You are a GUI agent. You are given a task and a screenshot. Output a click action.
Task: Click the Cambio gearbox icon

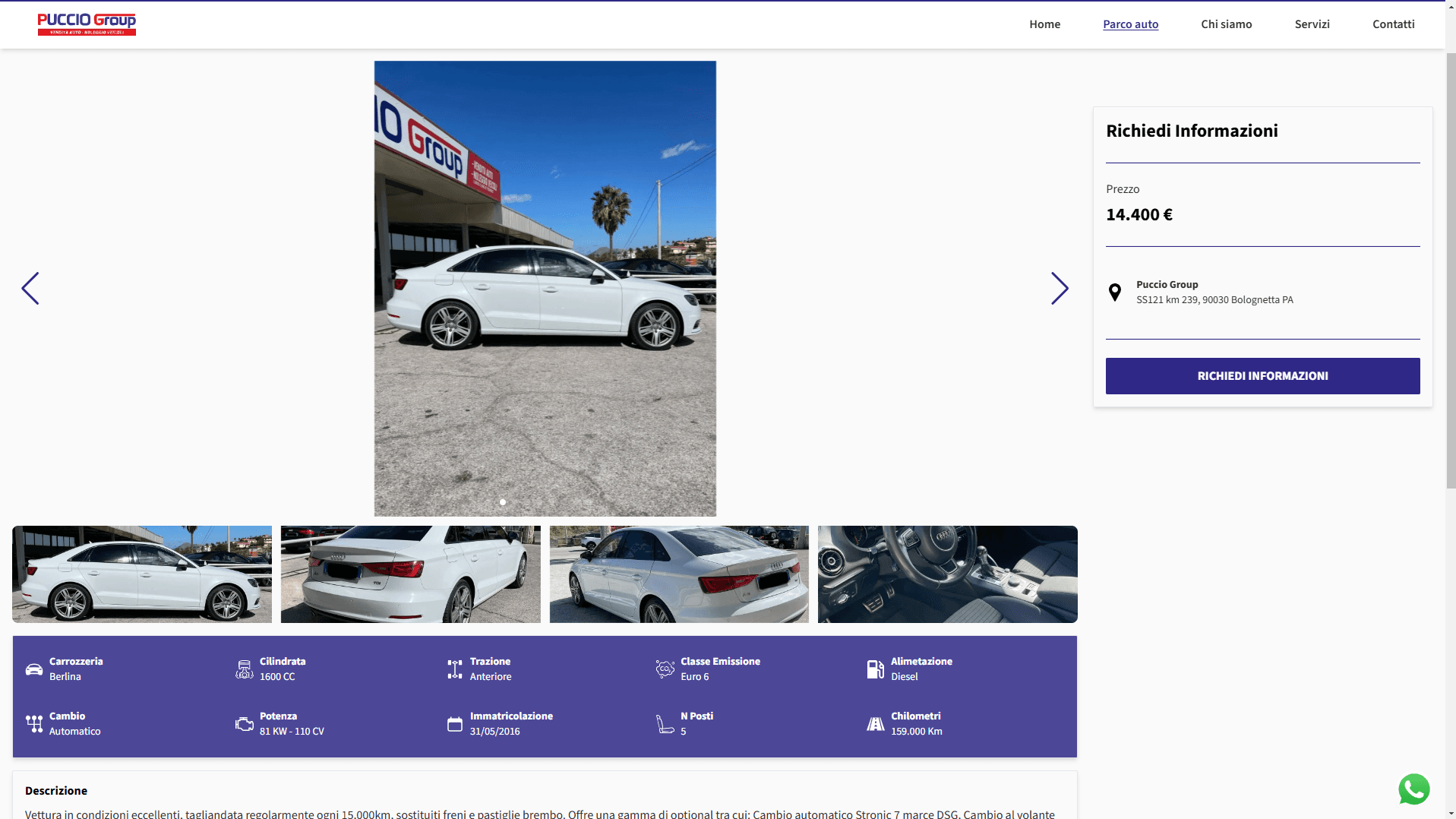coord(34,724)
